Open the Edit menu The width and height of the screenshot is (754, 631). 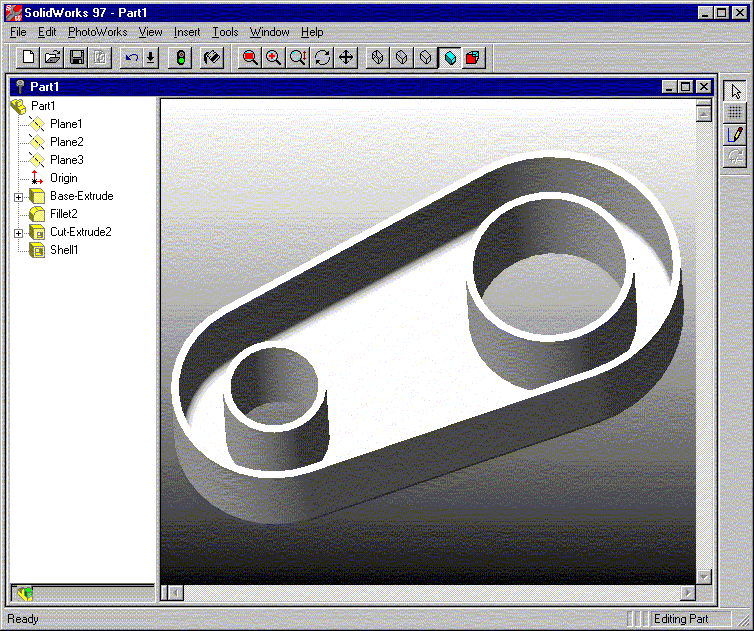(47, 32)
